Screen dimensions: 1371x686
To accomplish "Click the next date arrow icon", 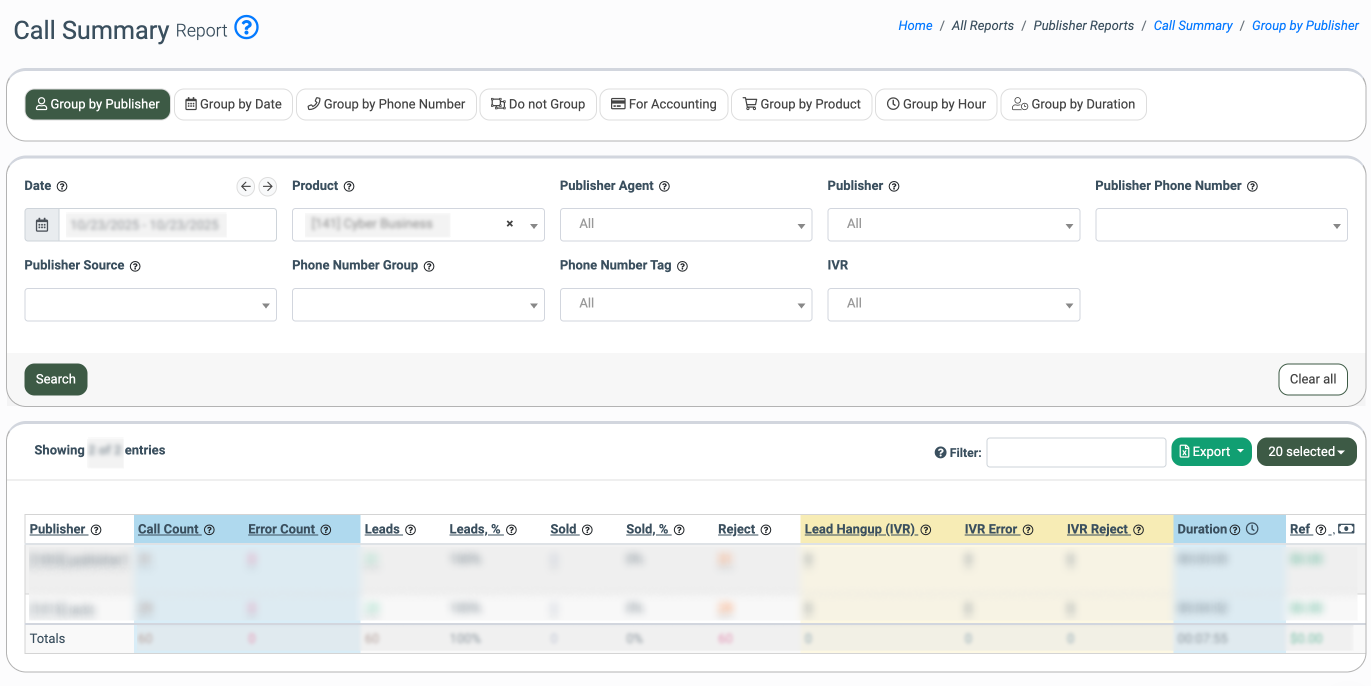I will point(267,186).
